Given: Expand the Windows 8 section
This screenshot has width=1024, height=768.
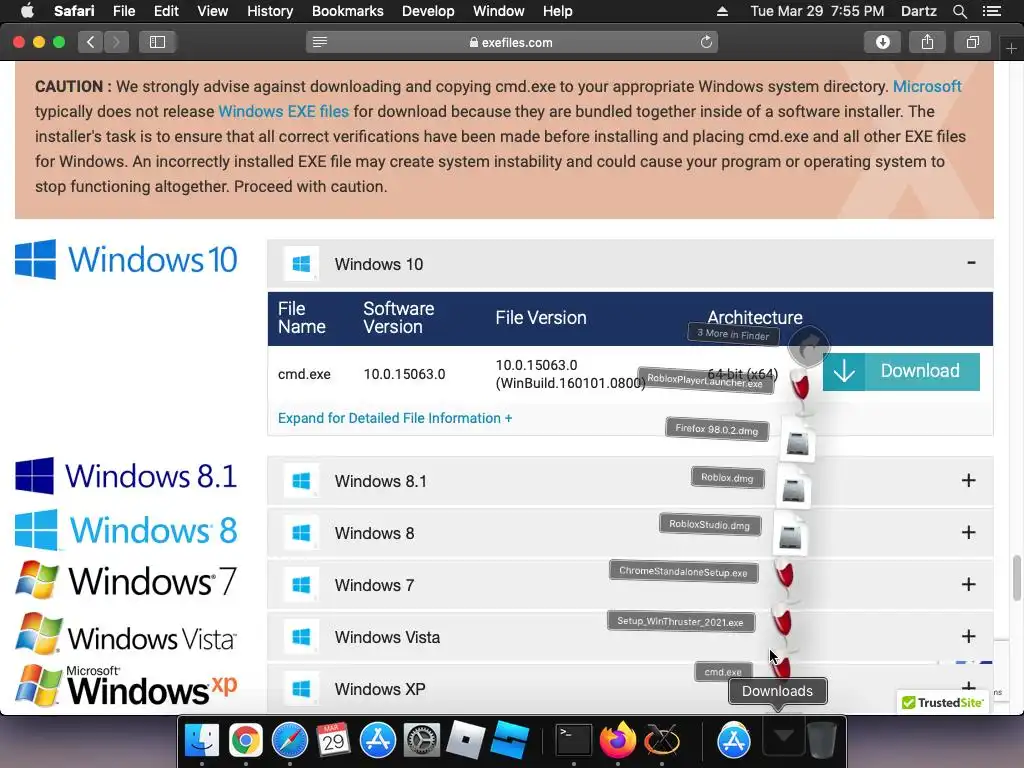Looking at the screenshot, I should 968,532.
